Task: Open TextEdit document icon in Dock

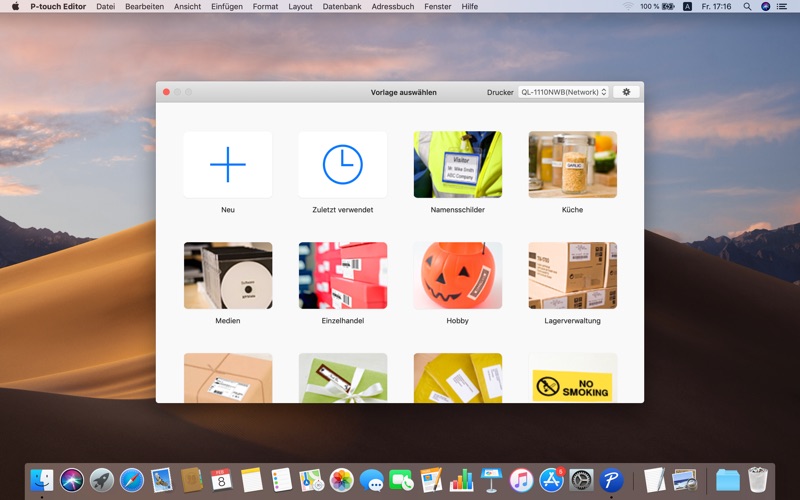Action: (655, 480)
